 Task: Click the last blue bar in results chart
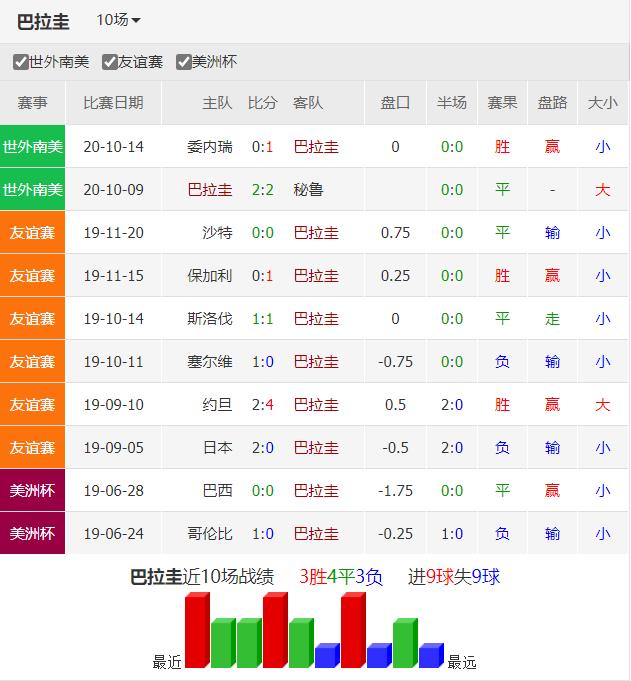430,655
